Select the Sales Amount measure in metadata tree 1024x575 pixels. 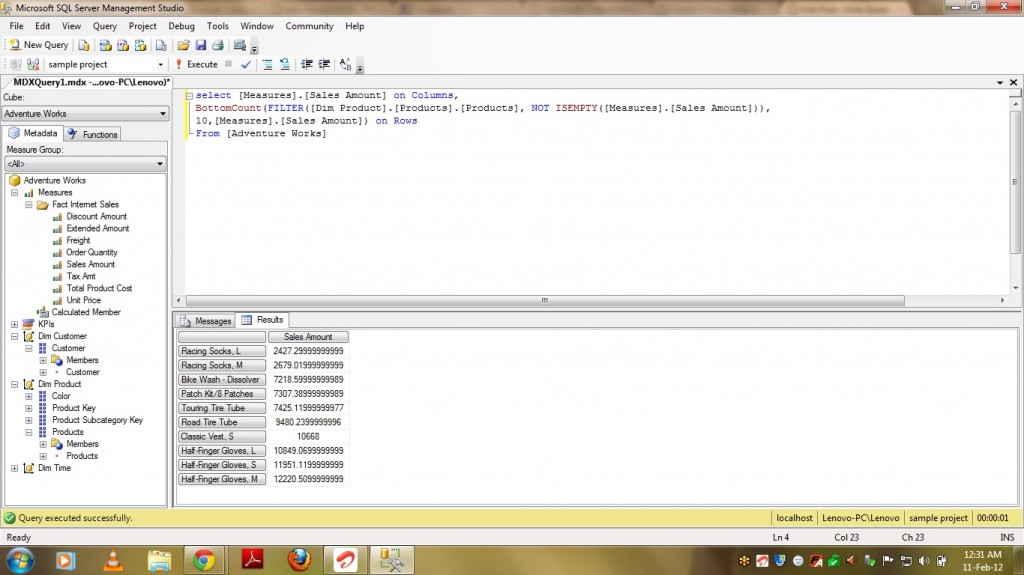(x=90, y=264)
